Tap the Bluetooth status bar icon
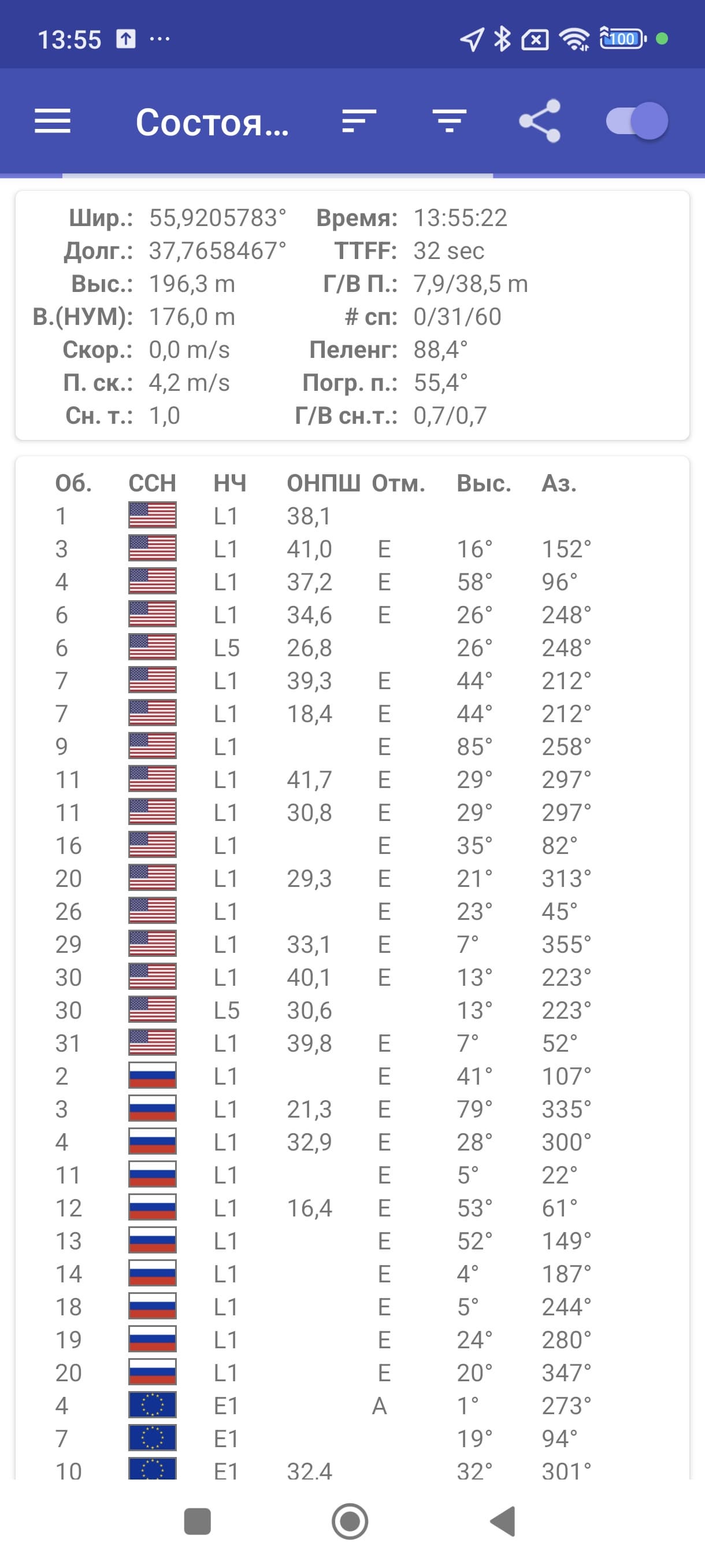 [502, 39]
